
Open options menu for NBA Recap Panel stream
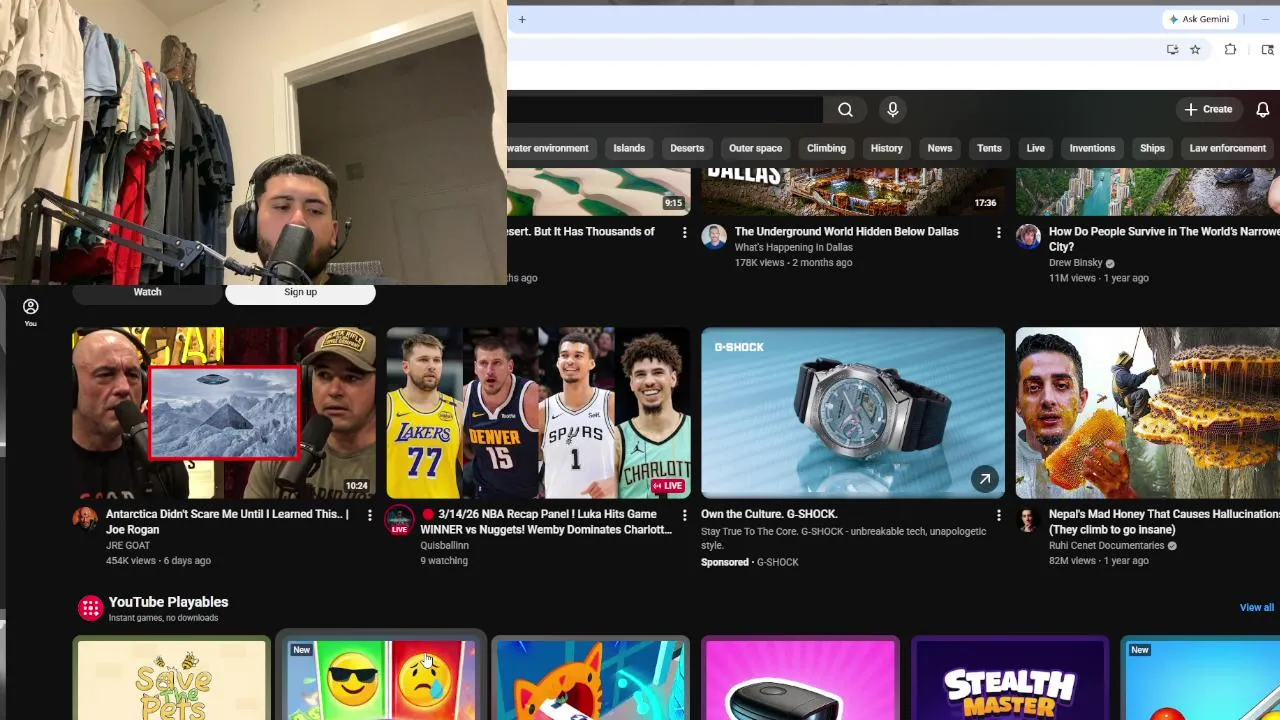click(684, 515)
